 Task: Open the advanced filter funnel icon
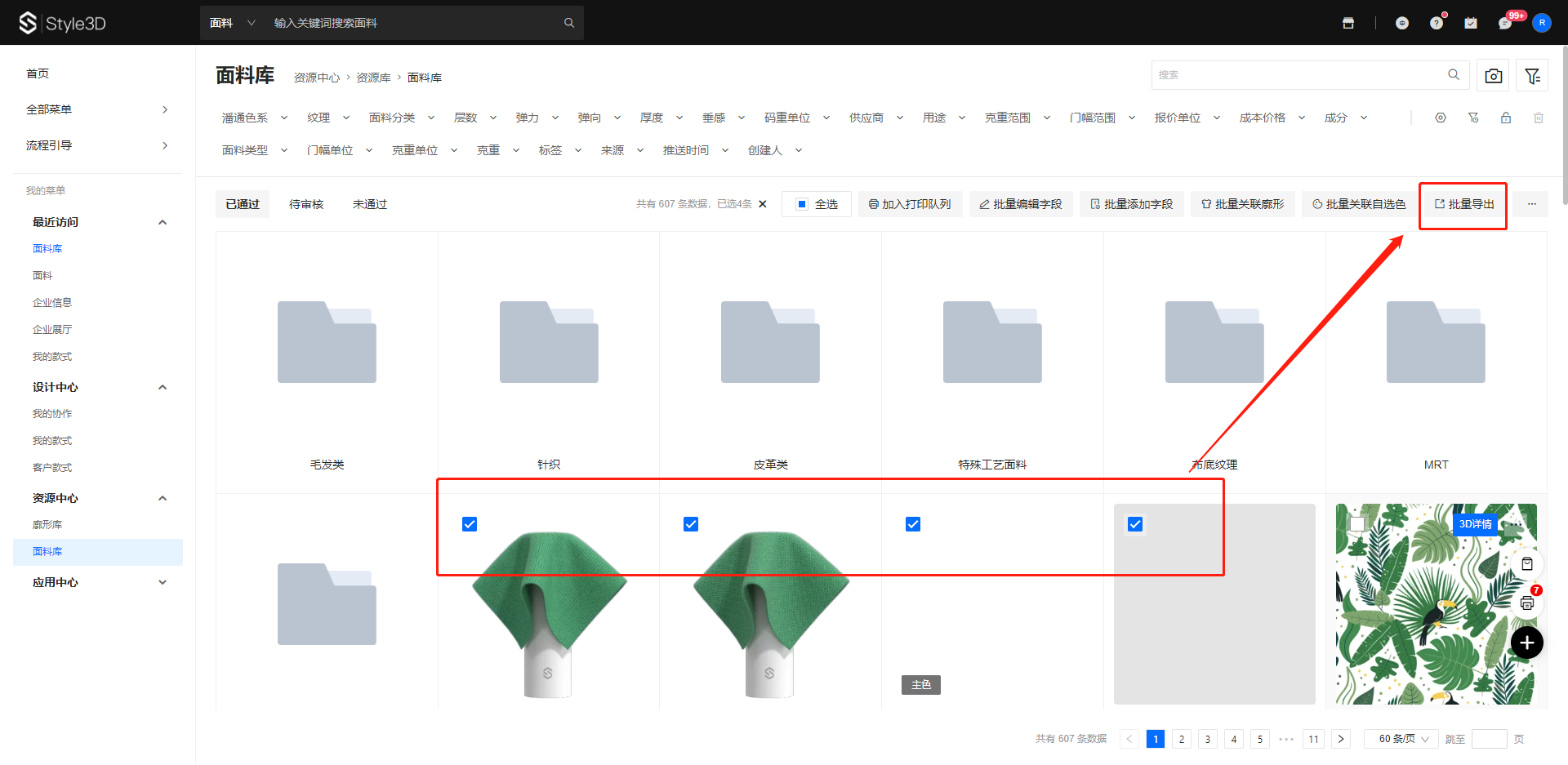point(1532,76)
